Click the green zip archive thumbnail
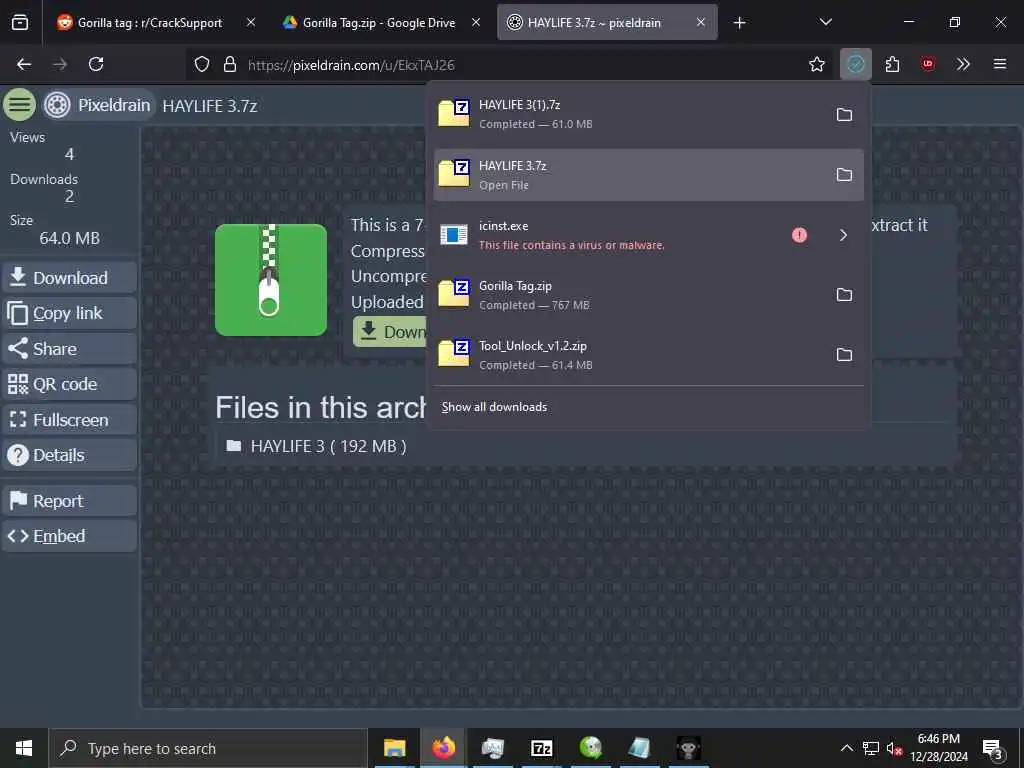 click(270, 280)
